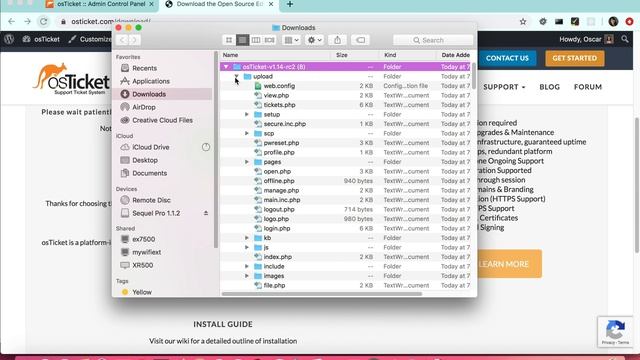640x360 pixels.
Task: Expand the scp folder
Action: point(247,133)
